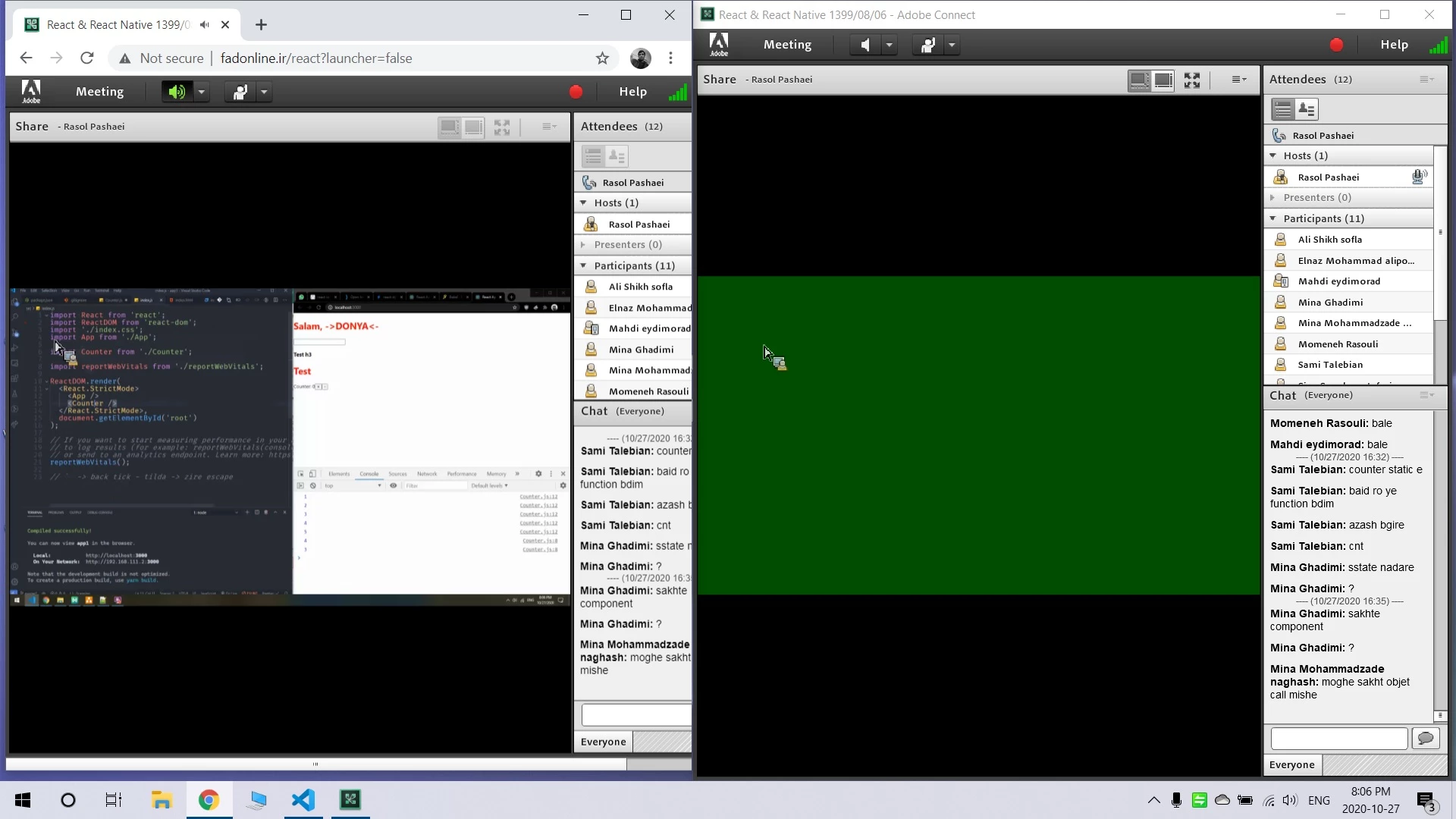Click chat message input field in app
Screen dimensions: 1456x819
[x=1338, y=738]
